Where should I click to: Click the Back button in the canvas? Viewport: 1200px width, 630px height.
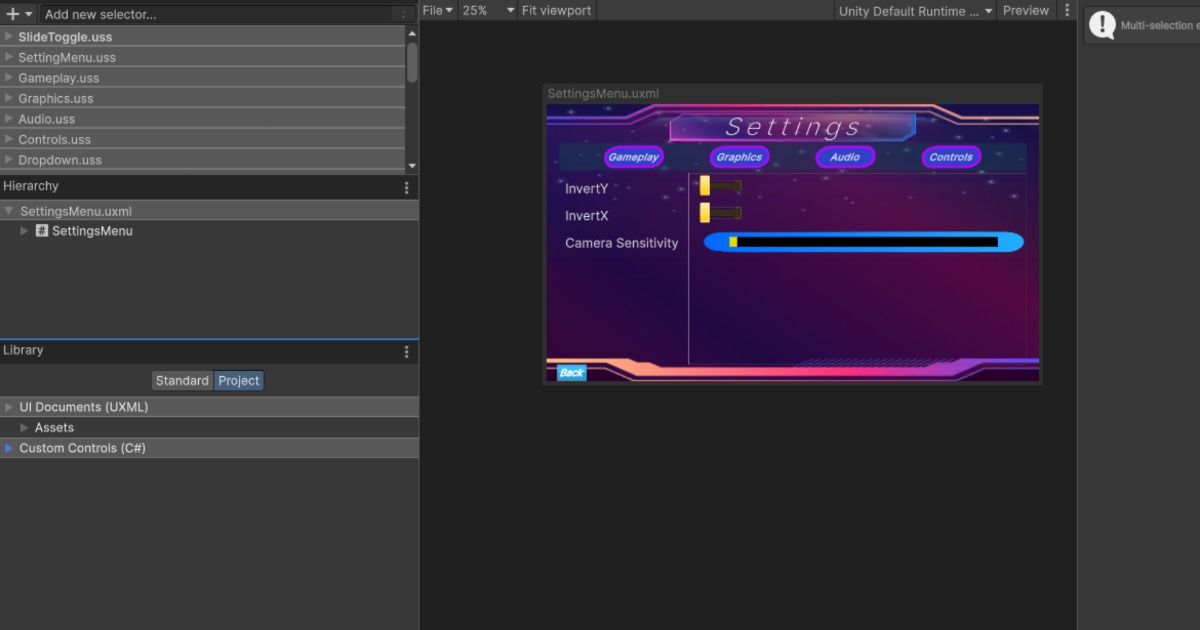(x=570, y=372)
